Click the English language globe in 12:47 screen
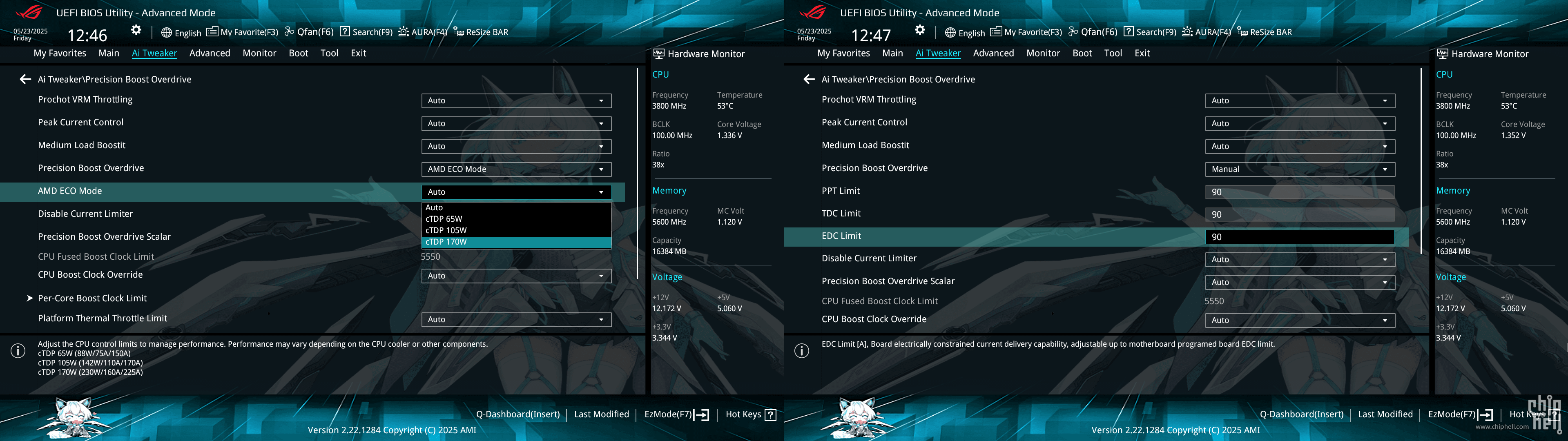 point(965,33)
